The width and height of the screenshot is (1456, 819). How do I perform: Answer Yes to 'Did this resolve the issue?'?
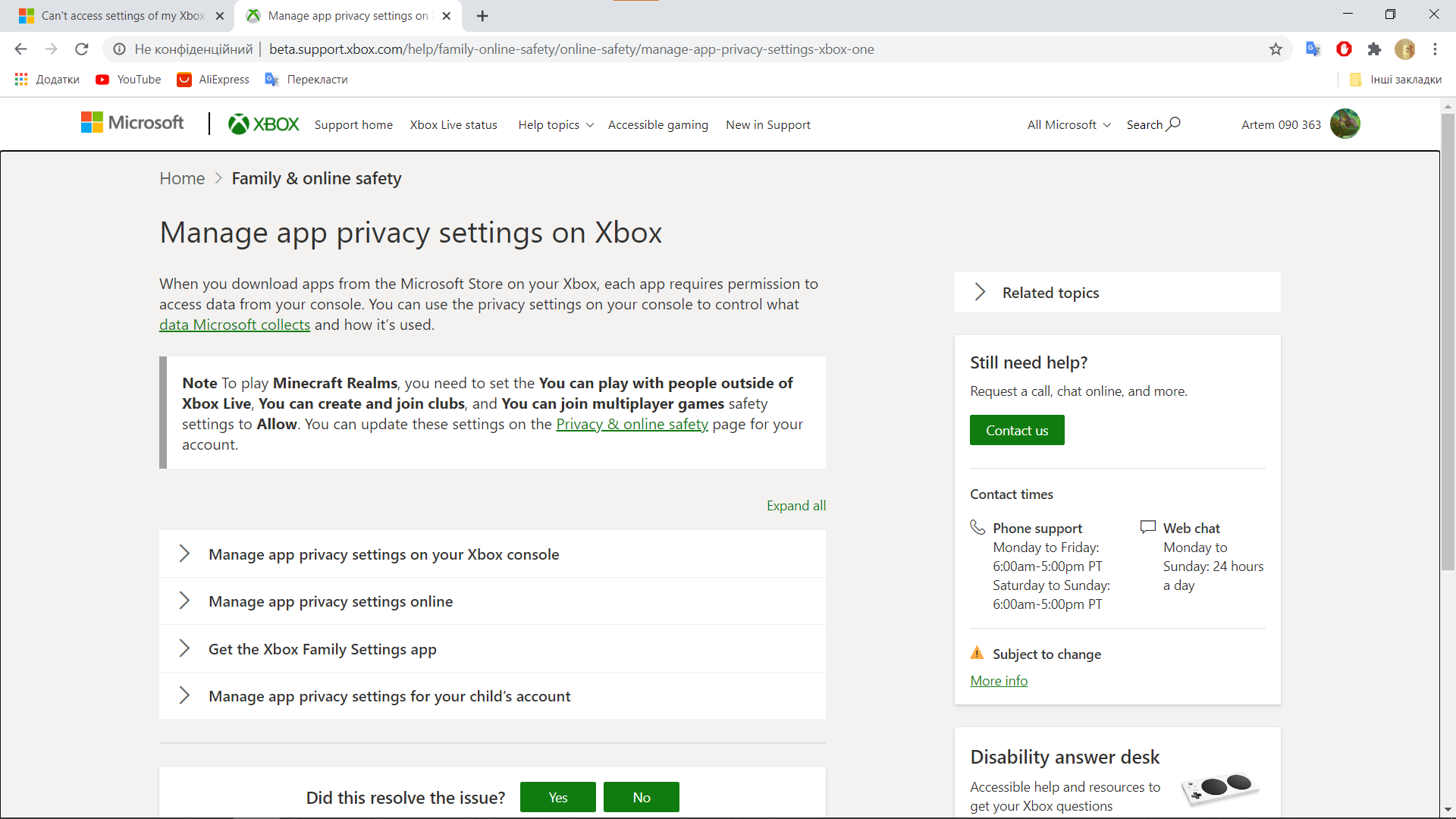click(558, 797)
